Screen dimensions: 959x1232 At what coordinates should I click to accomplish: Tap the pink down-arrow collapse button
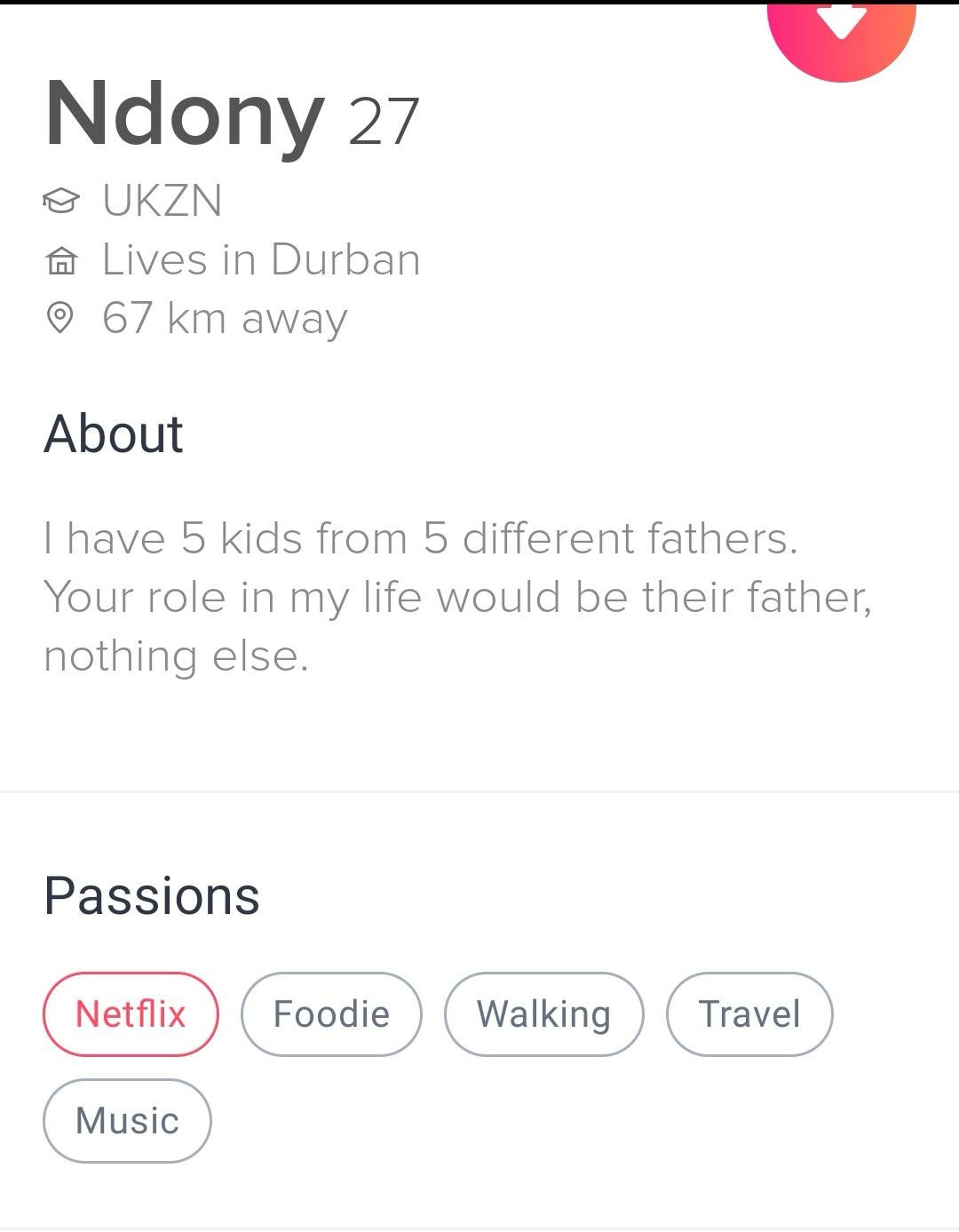click(x=841, y=27)
